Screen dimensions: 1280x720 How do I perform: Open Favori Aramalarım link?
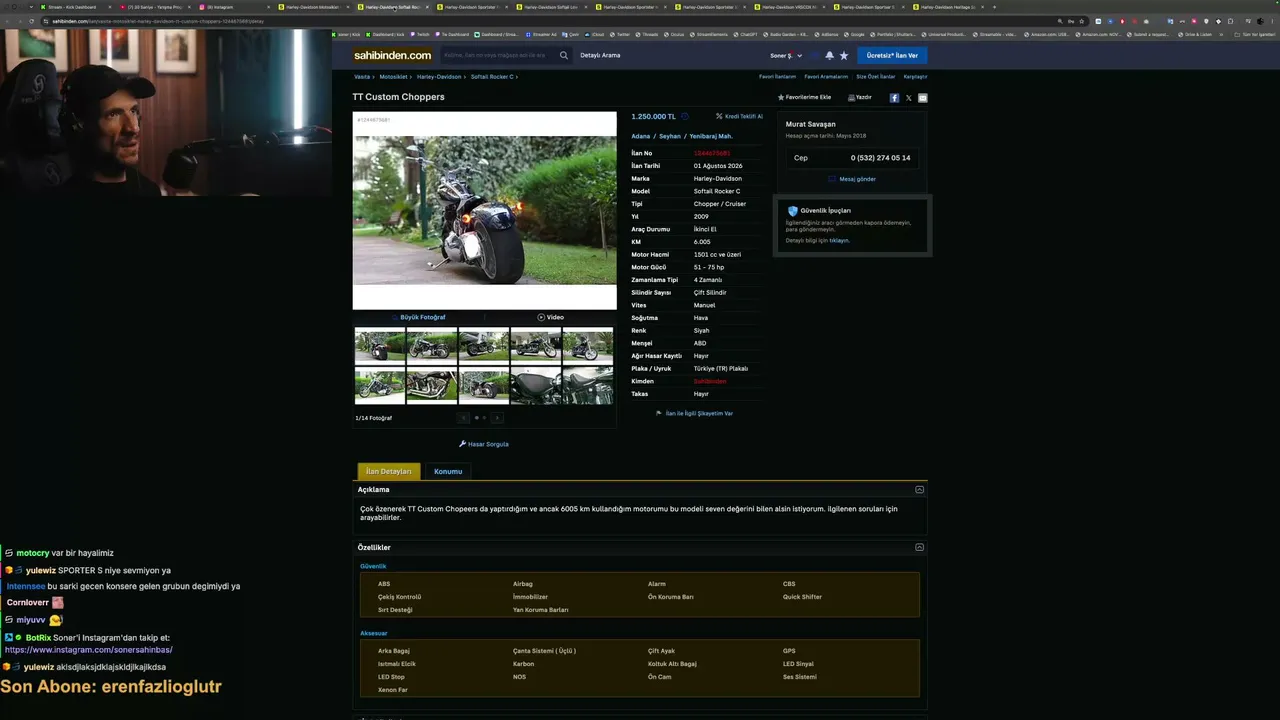(x=826, y=77)
